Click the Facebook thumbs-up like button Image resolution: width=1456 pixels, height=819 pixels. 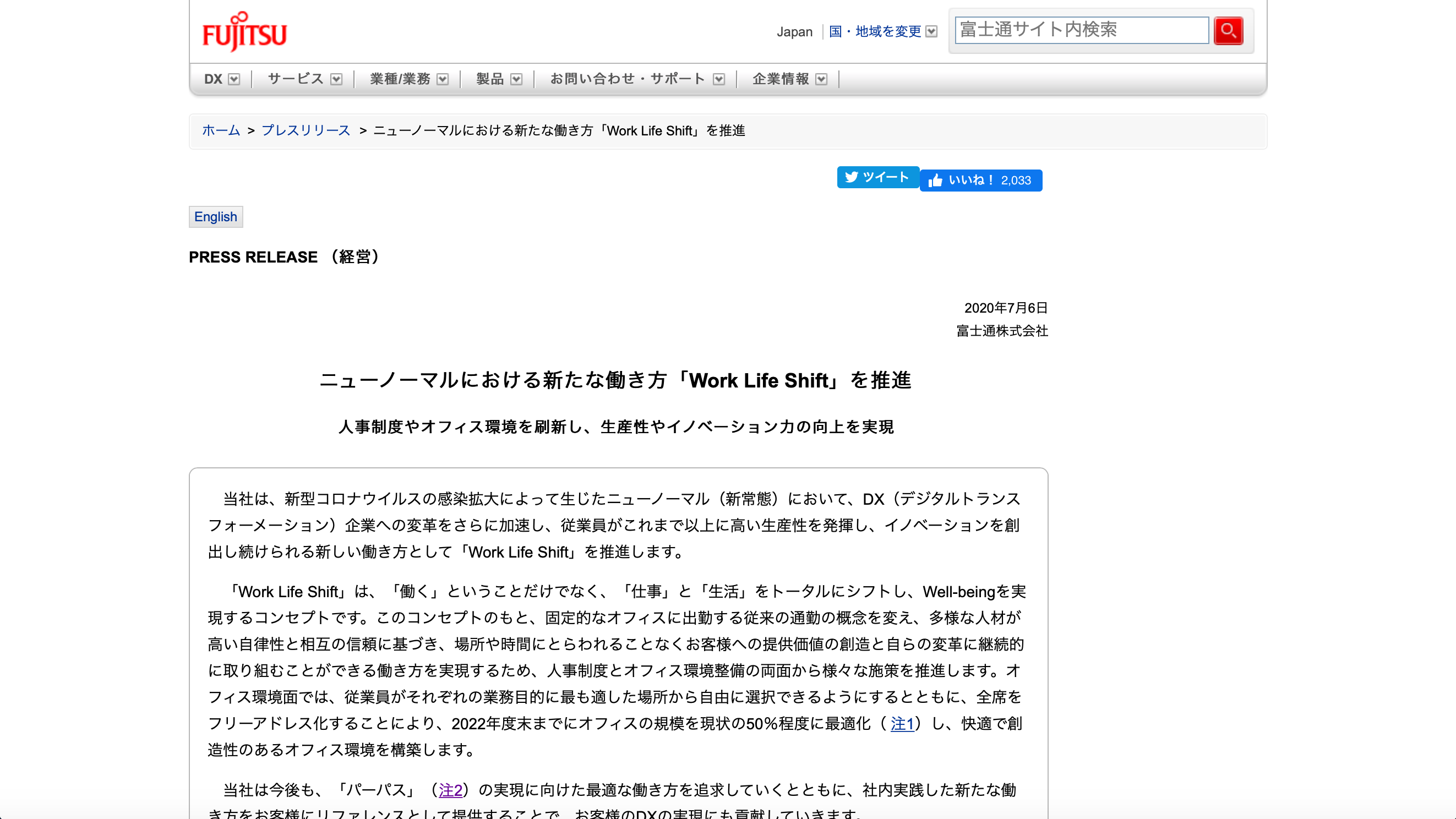[x=980, y=181]
